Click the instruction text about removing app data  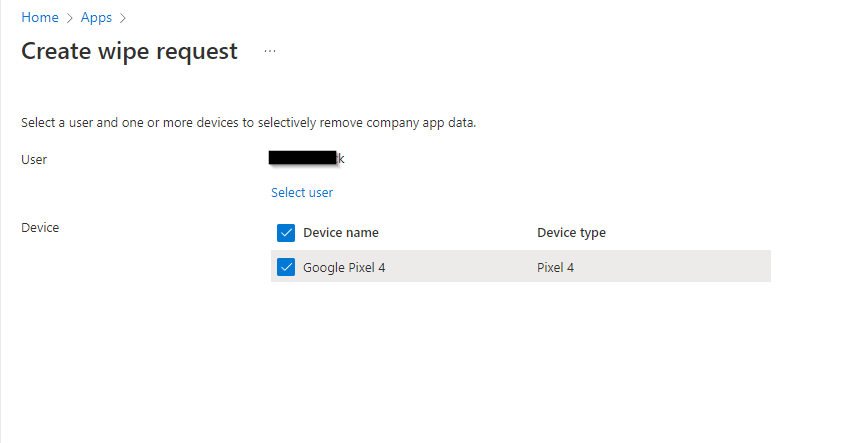coord(248,123)
